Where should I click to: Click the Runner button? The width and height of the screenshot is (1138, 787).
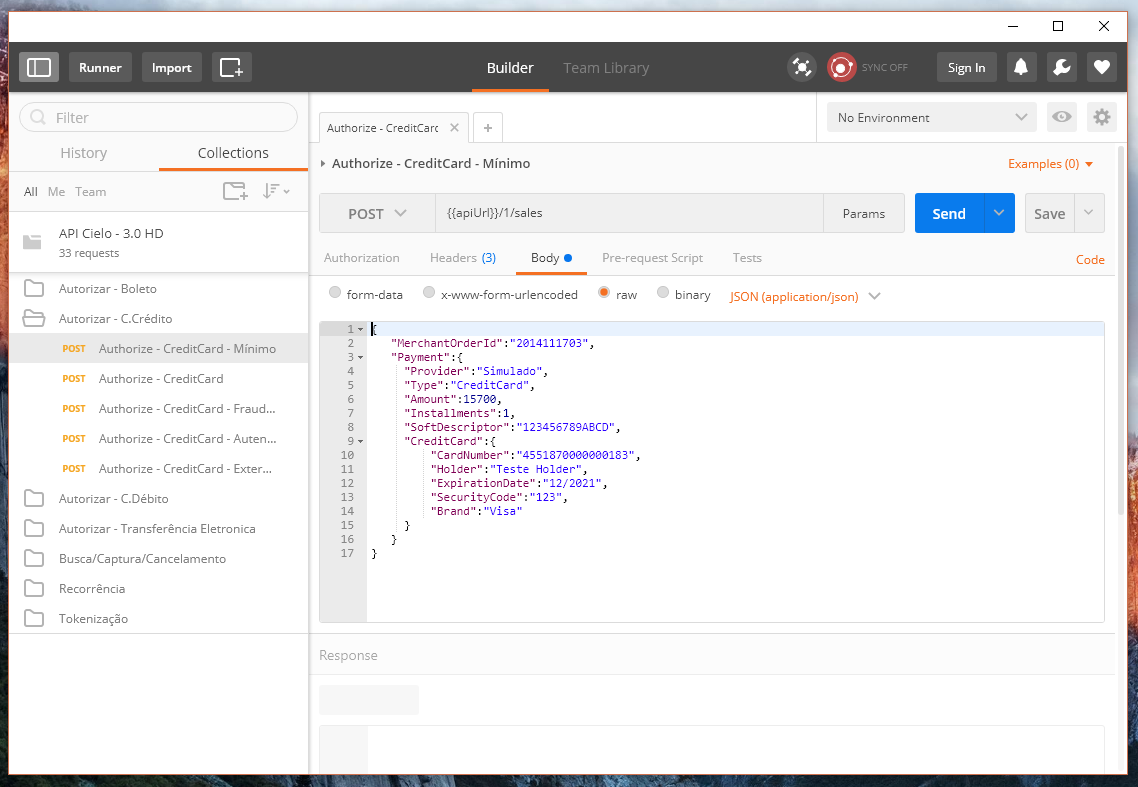(x=100, y=68)
